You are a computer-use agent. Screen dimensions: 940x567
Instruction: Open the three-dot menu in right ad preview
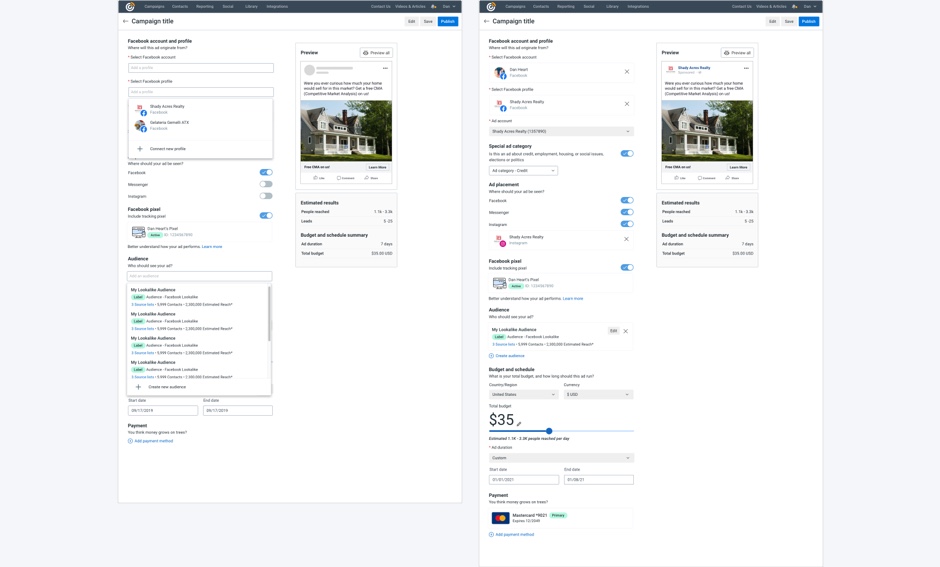point(746,68)
